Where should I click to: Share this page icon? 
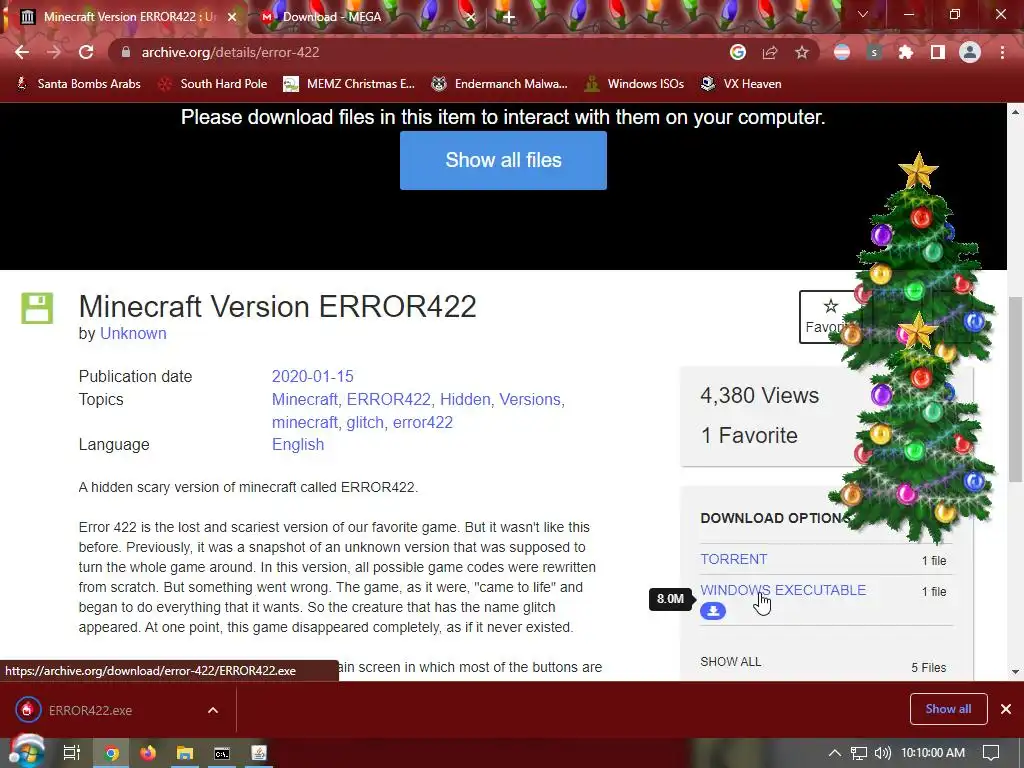coord(770,52)
